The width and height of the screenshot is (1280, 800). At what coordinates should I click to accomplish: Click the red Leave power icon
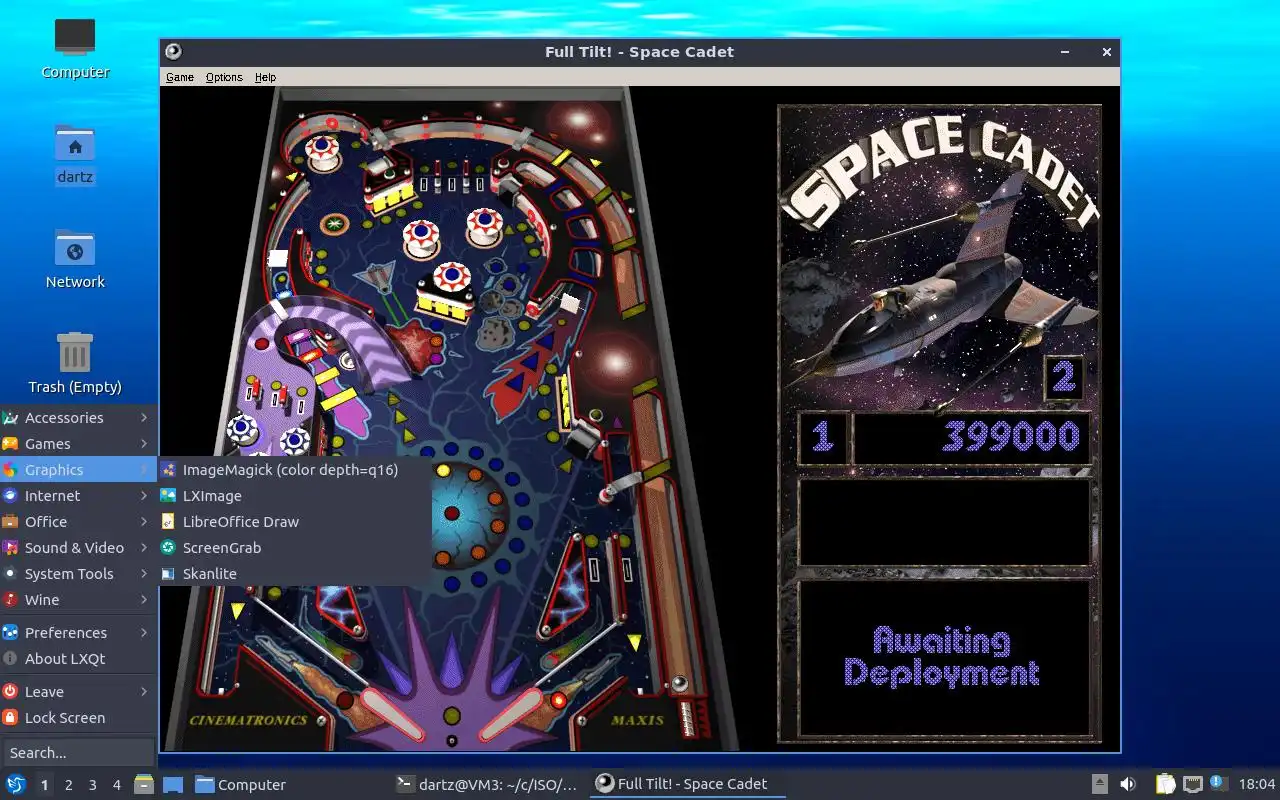10,692
